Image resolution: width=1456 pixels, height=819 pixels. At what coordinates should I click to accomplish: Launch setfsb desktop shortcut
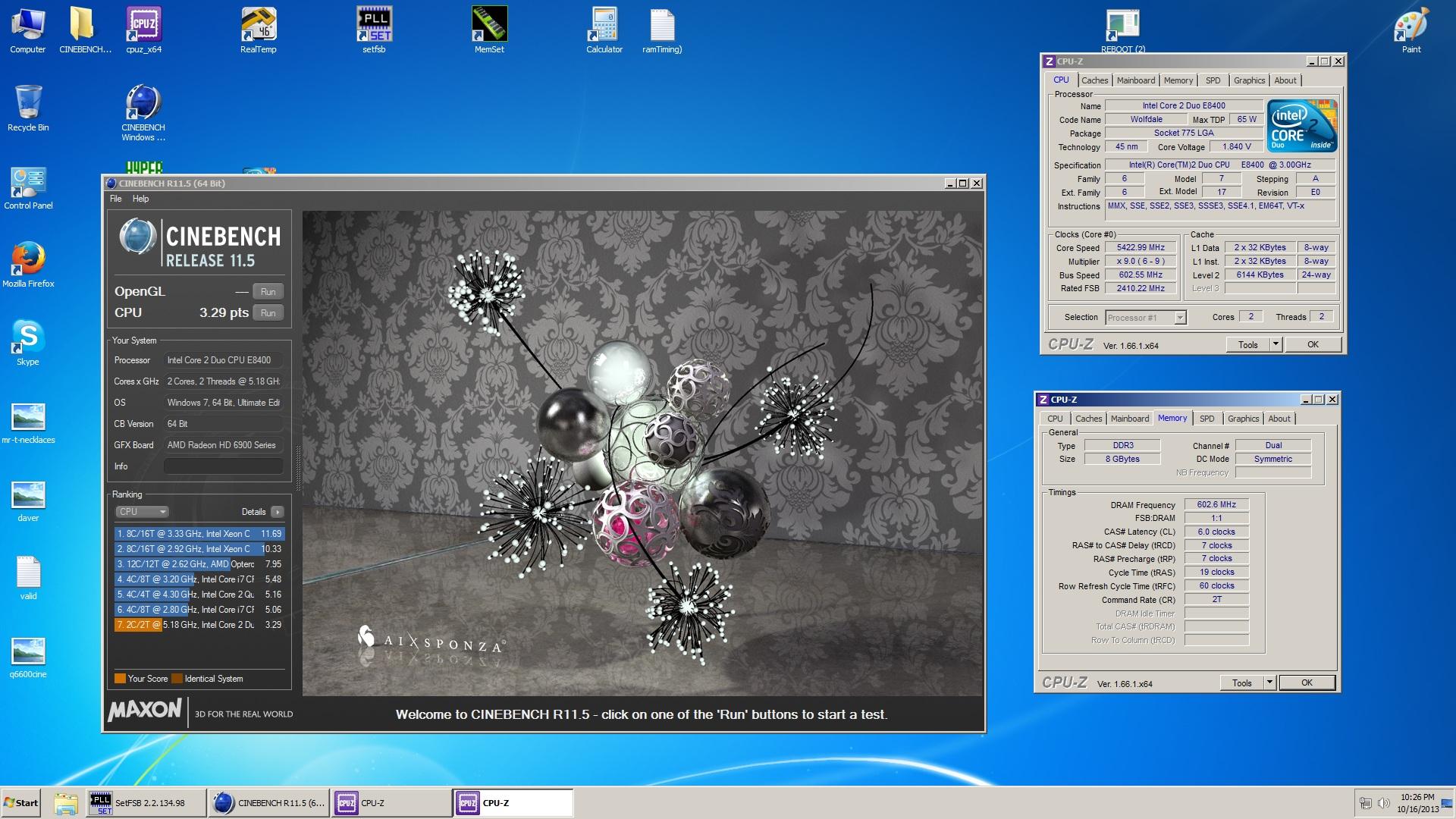point(374,30)
